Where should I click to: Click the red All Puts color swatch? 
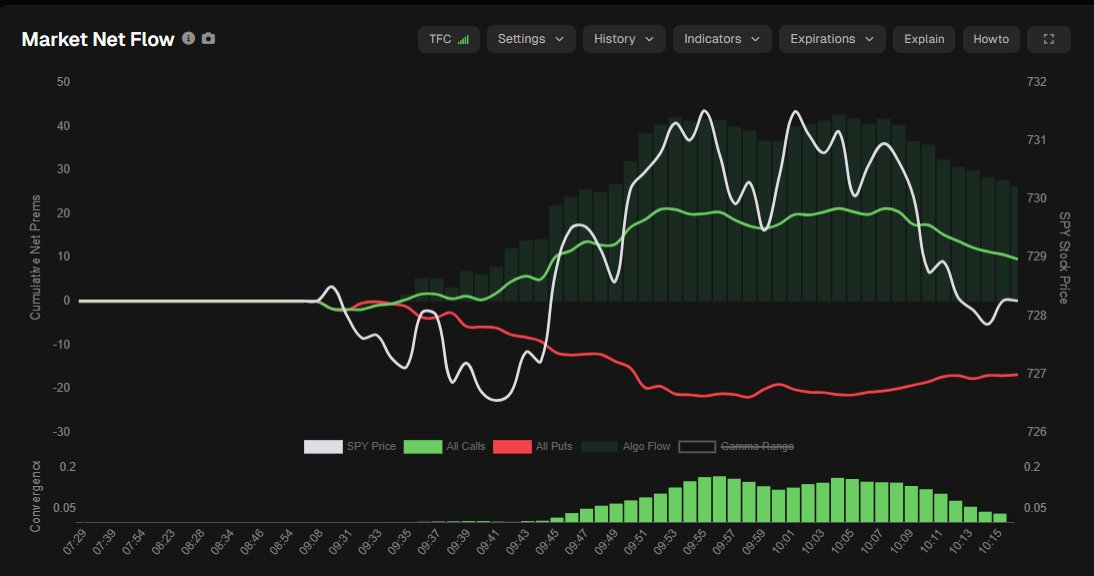(x=512, y=446)
